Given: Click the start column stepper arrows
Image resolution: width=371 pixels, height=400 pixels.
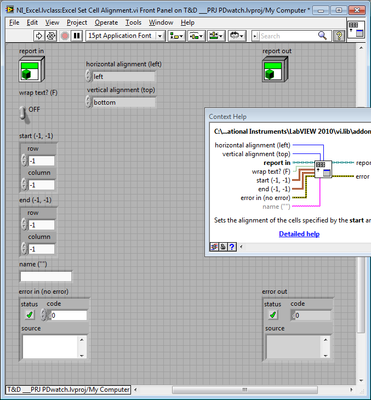Looking at the screenshot, I should click(x=24, y=184).
